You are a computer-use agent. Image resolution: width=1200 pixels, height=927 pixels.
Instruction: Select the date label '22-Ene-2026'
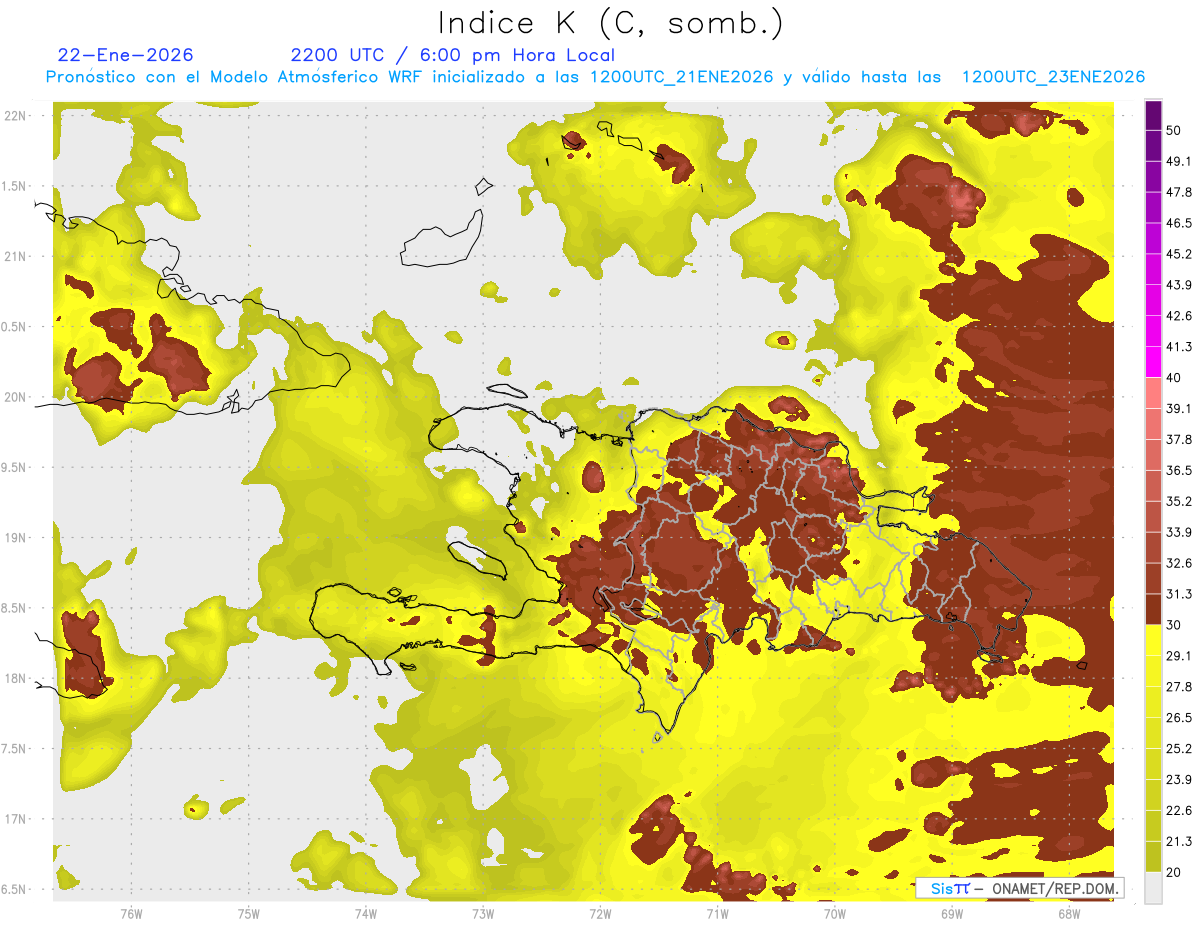pos(126,55)
